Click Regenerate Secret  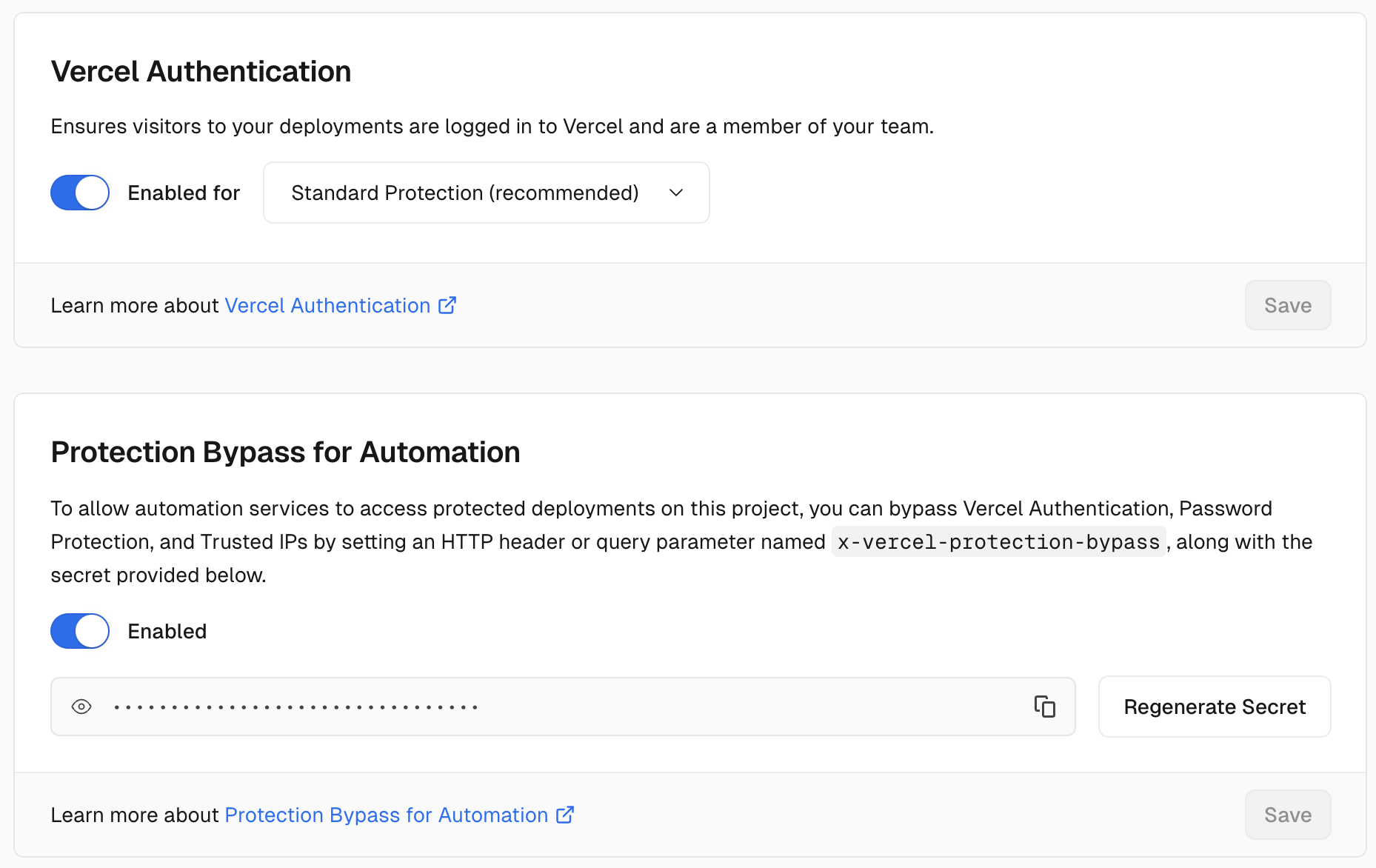pos(1214,707)
